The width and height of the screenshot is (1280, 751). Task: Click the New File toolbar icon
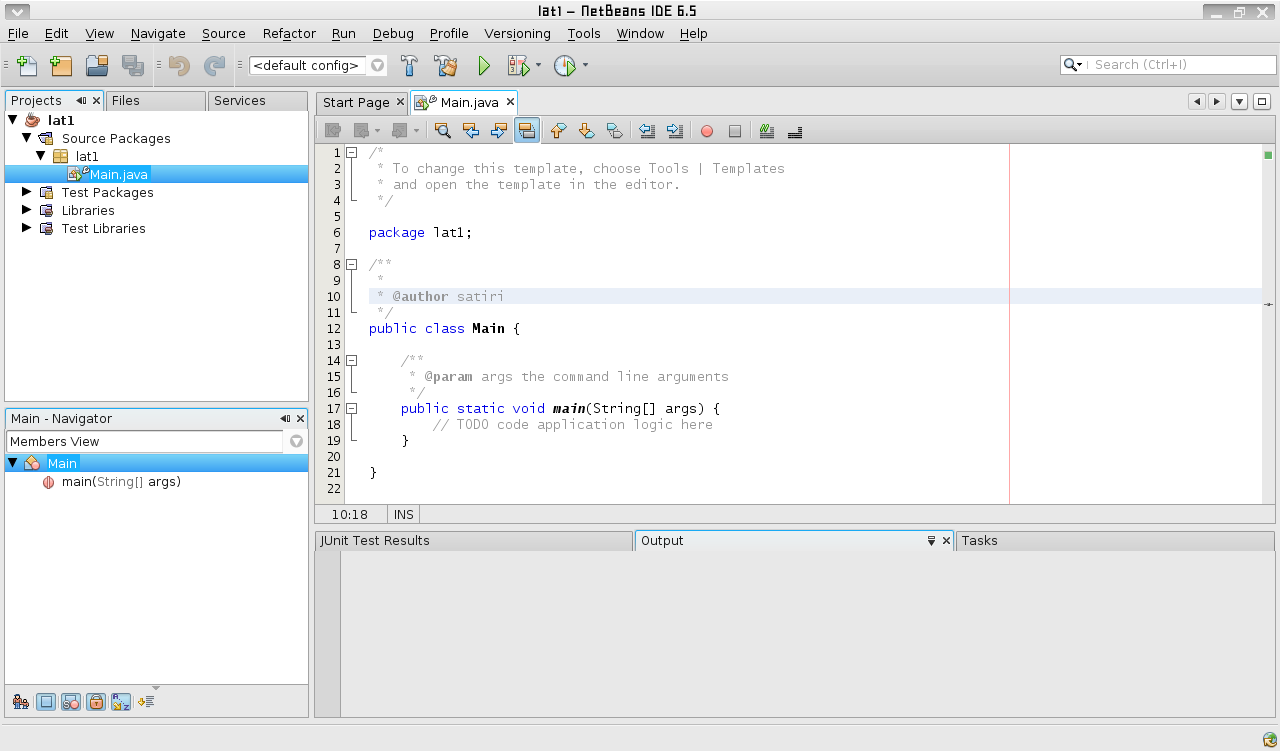[x=27, y=66]
